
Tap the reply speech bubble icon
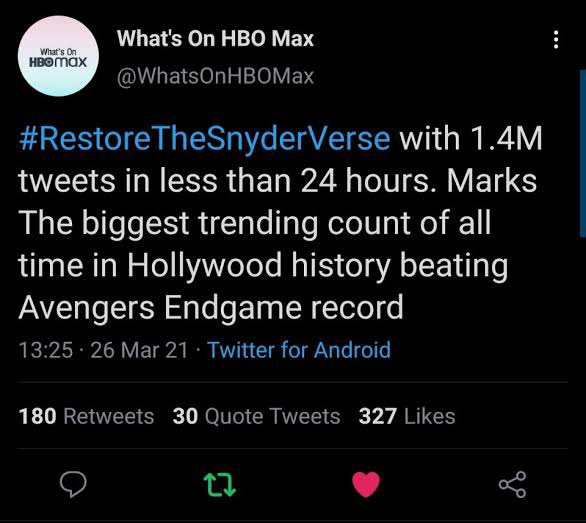[x=73, y=484]
